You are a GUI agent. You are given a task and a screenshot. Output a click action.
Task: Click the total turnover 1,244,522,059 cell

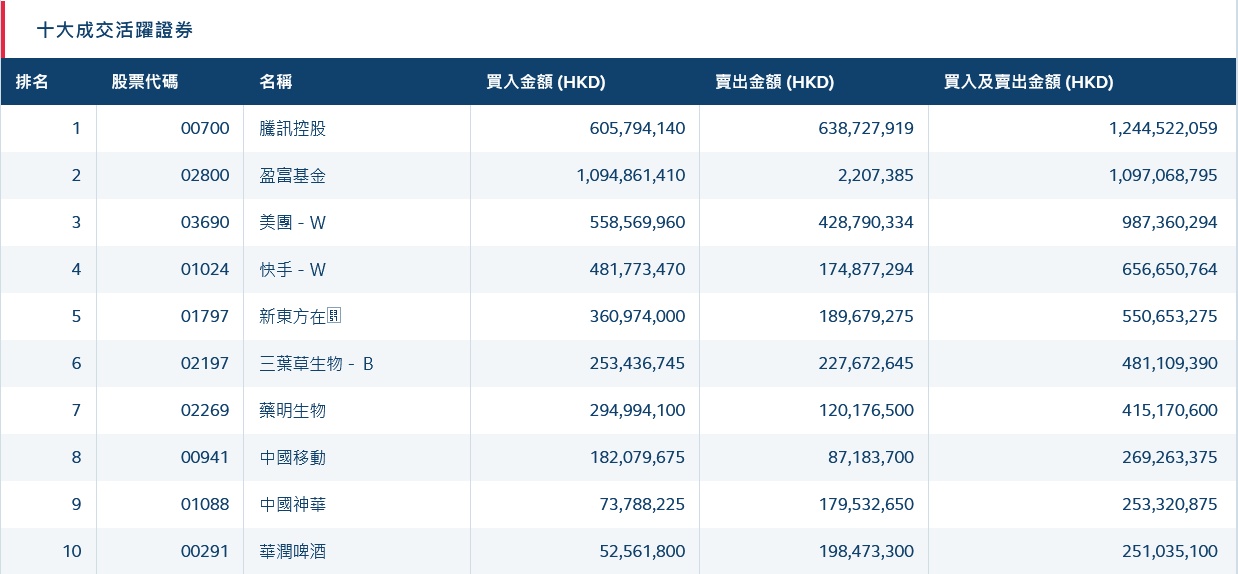pos(1162,129)
